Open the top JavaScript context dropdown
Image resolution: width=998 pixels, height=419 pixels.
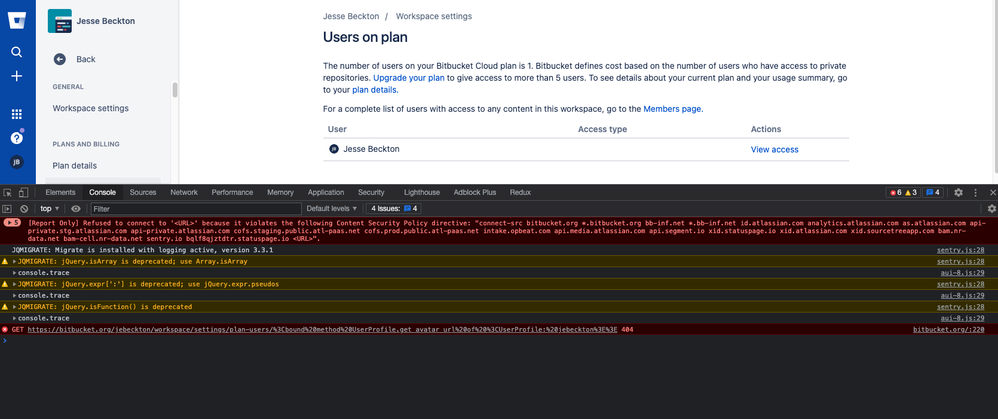tap(50, 208)
